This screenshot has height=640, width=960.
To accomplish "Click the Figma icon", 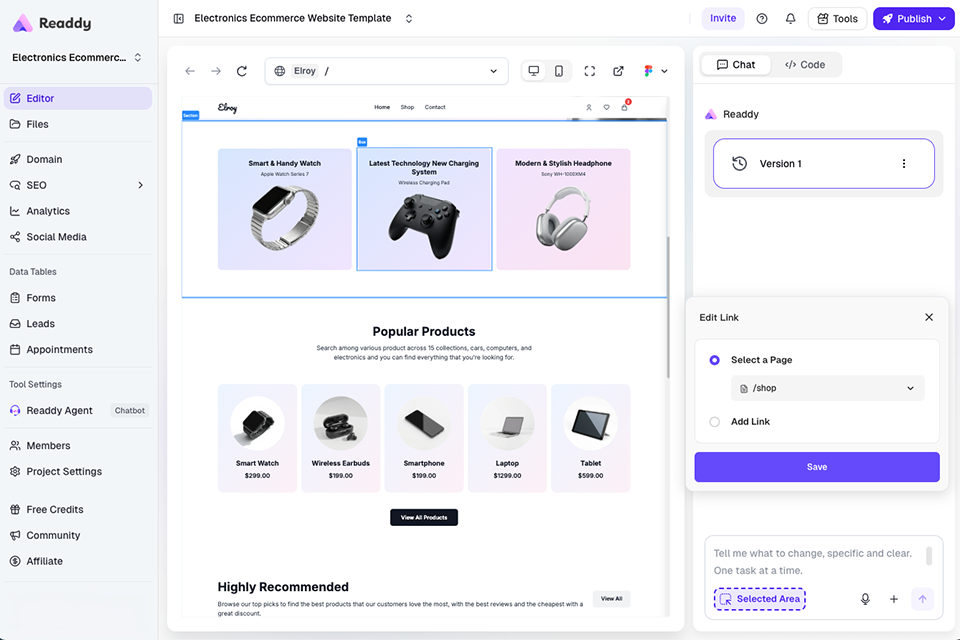I will 648,71.
